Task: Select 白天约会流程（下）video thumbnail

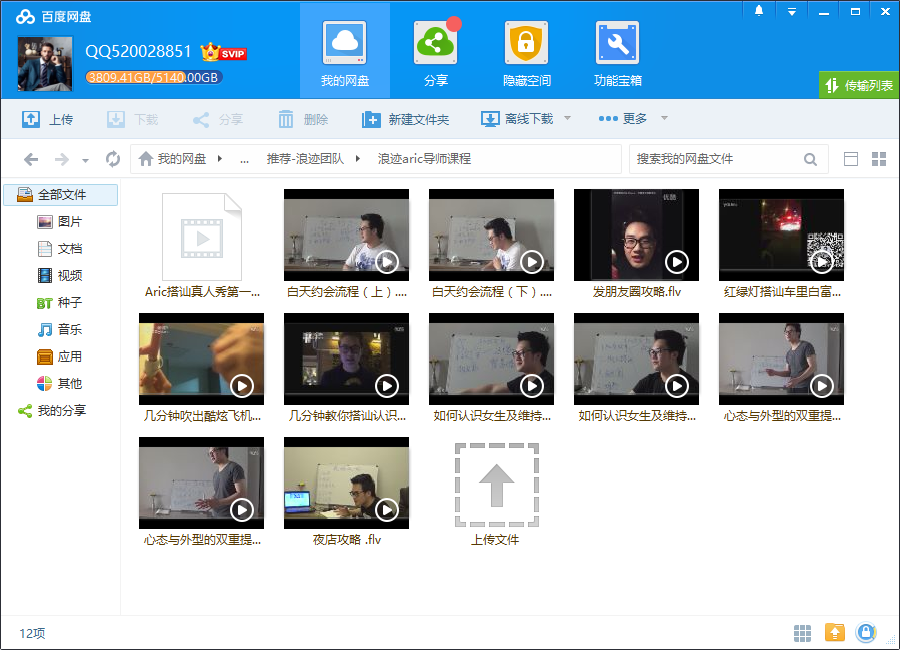Action: [491, 235]
